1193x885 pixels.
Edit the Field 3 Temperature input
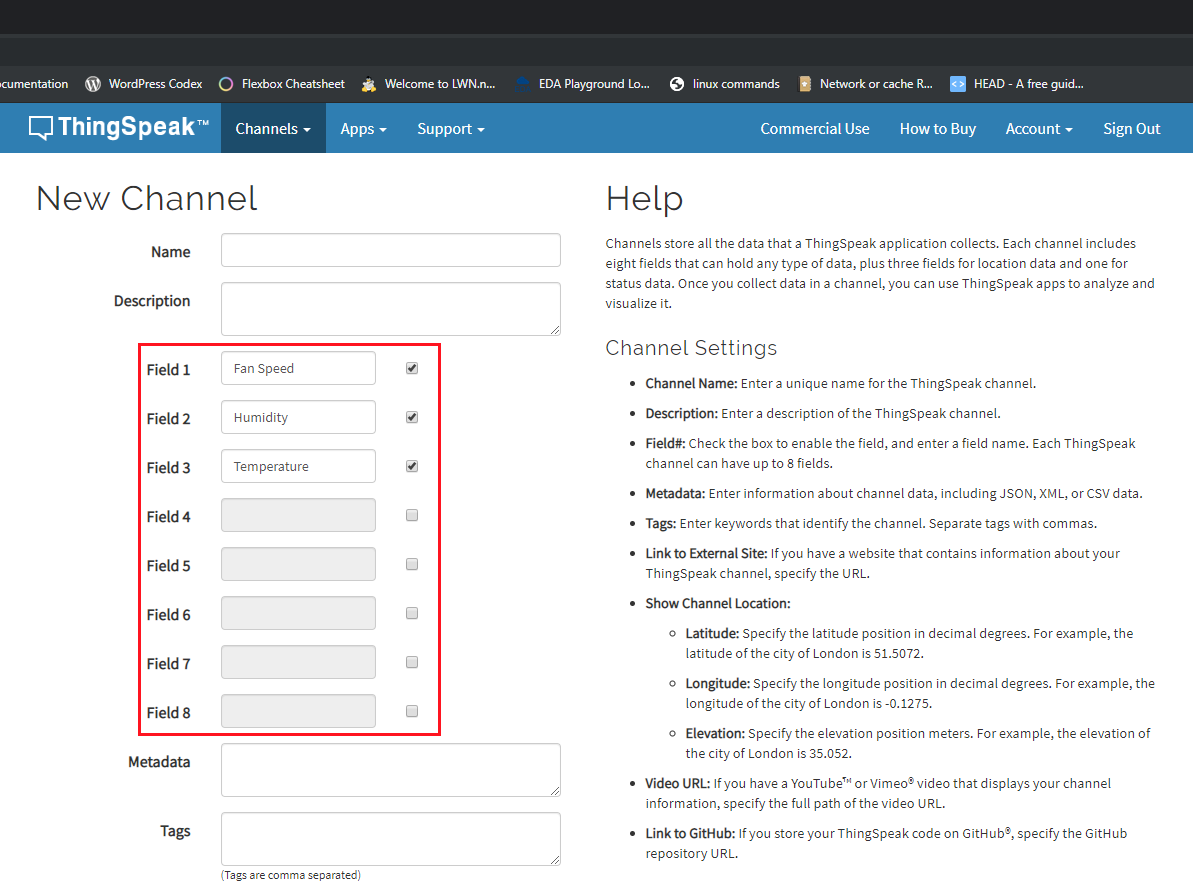click(x=298, y=466)
